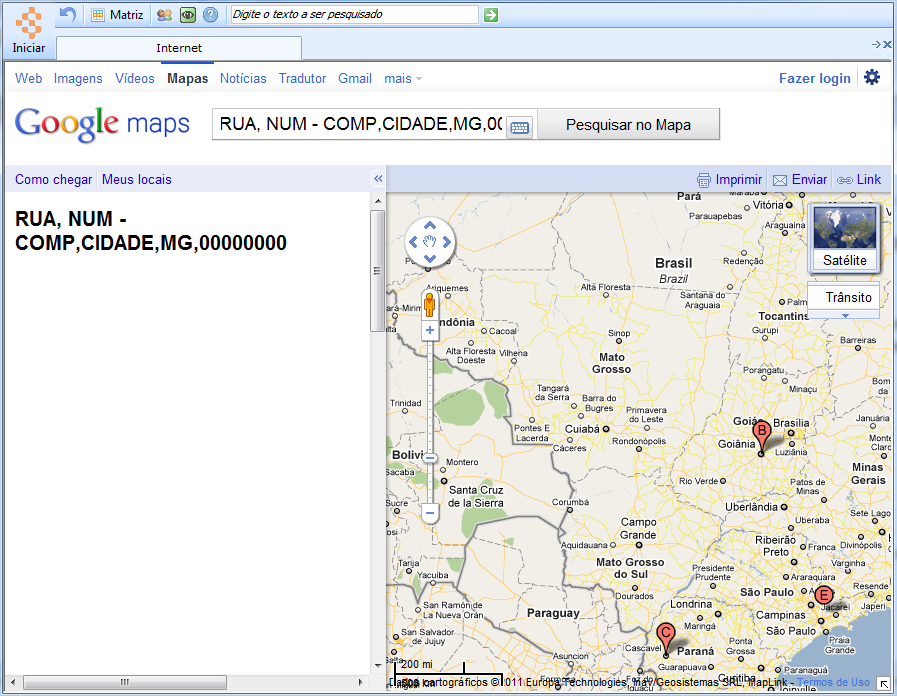Screen dimensions: 897x696
Task: Open the Matriz toolbar item
Action: click(117, 15)
